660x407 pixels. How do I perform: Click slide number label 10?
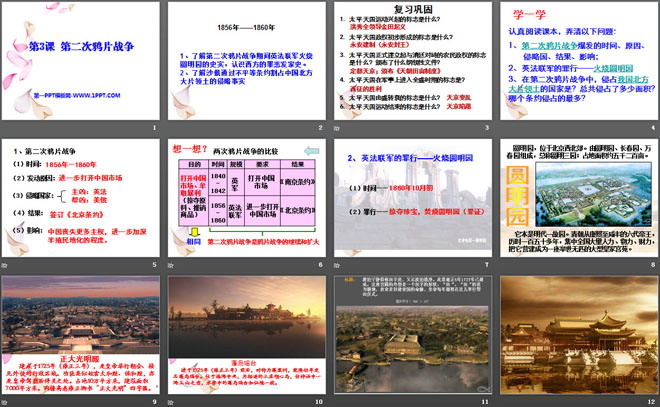[319, 402]
